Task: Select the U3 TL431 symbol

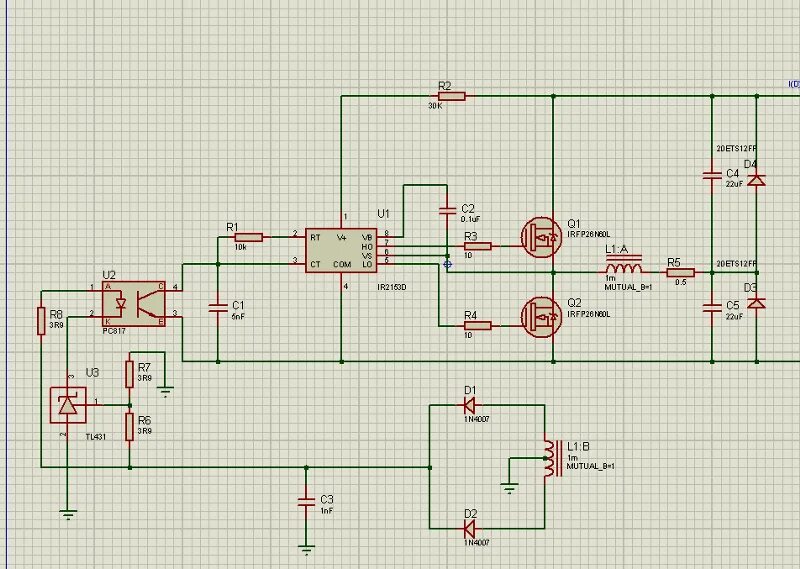Action: point(68,405)
